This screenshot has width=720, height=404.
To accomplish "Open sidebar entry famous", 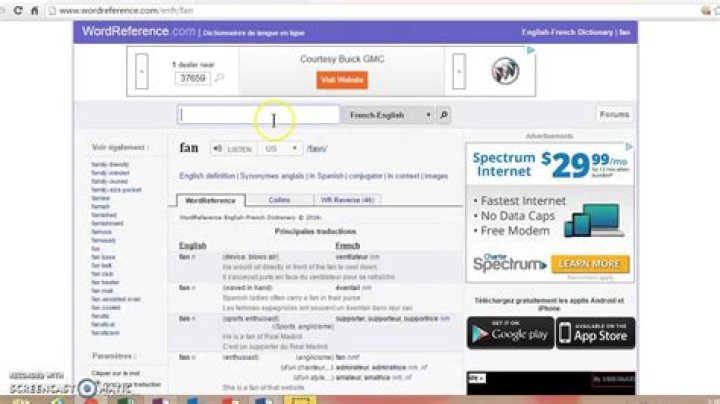I will [101, 232].
